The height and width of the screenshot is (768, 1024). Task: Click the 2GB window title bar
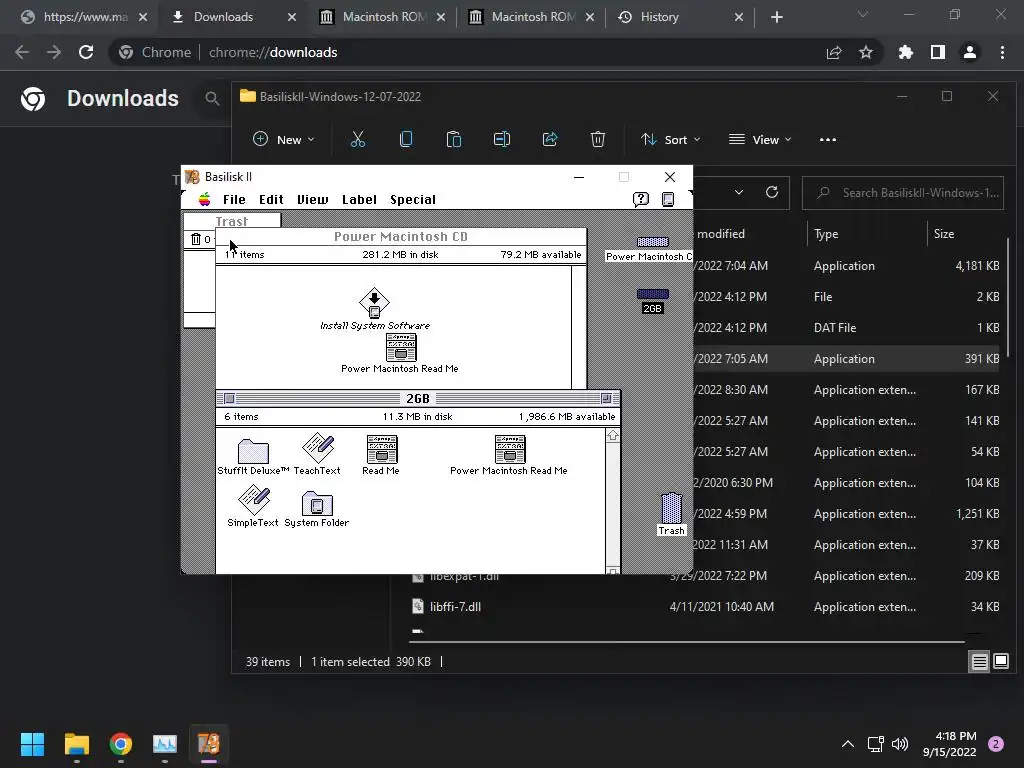(x=418, y=398)
